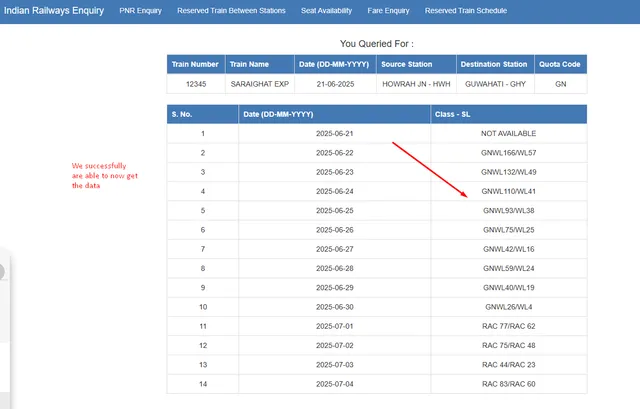Select the train number 12345 cell
This screenshot has height=409, width=640.
(195, 85)
